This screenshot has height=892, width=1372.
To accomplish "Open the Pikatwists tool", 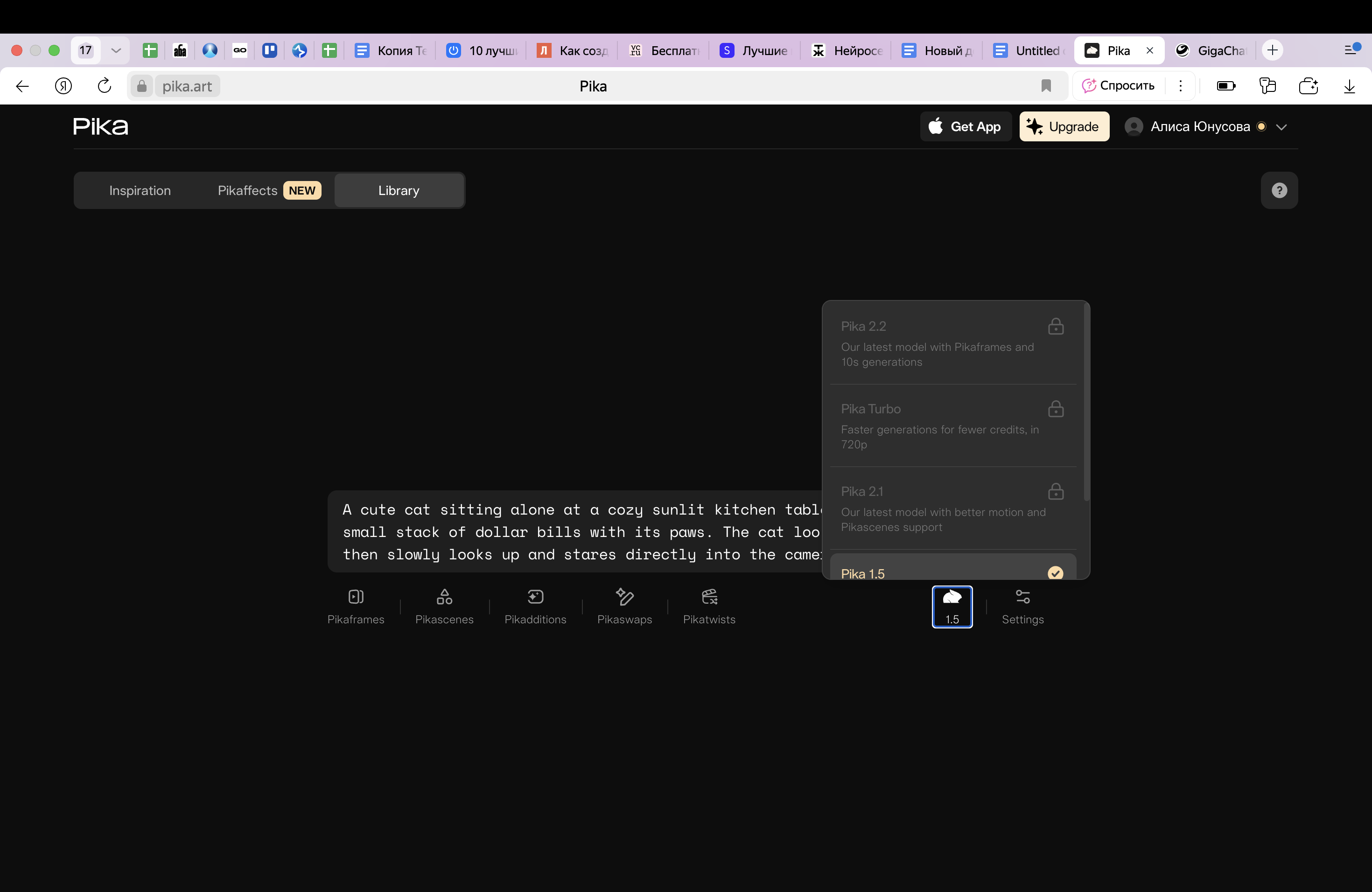I will tap(709, 606).
